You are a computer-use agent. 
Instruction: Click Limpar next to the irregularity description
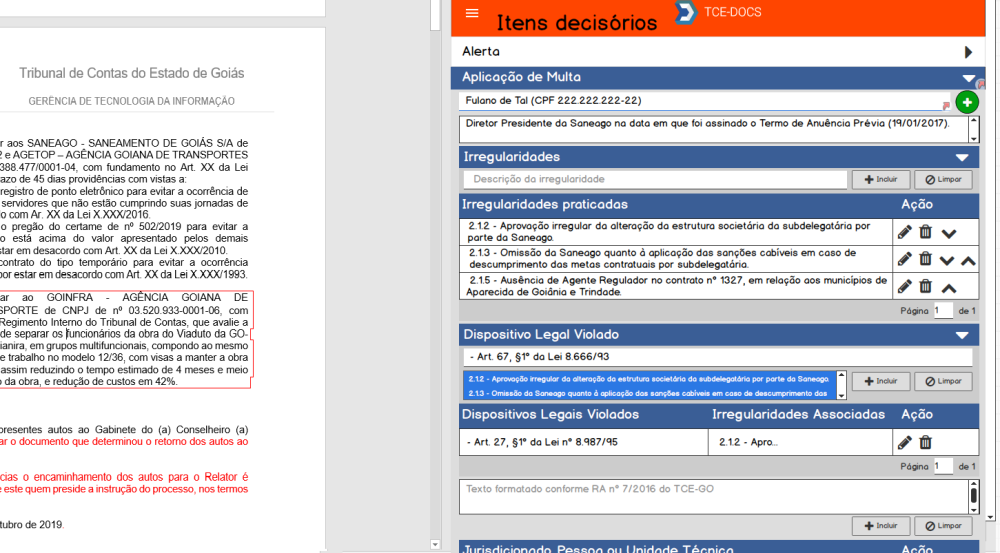click(943, 180)
